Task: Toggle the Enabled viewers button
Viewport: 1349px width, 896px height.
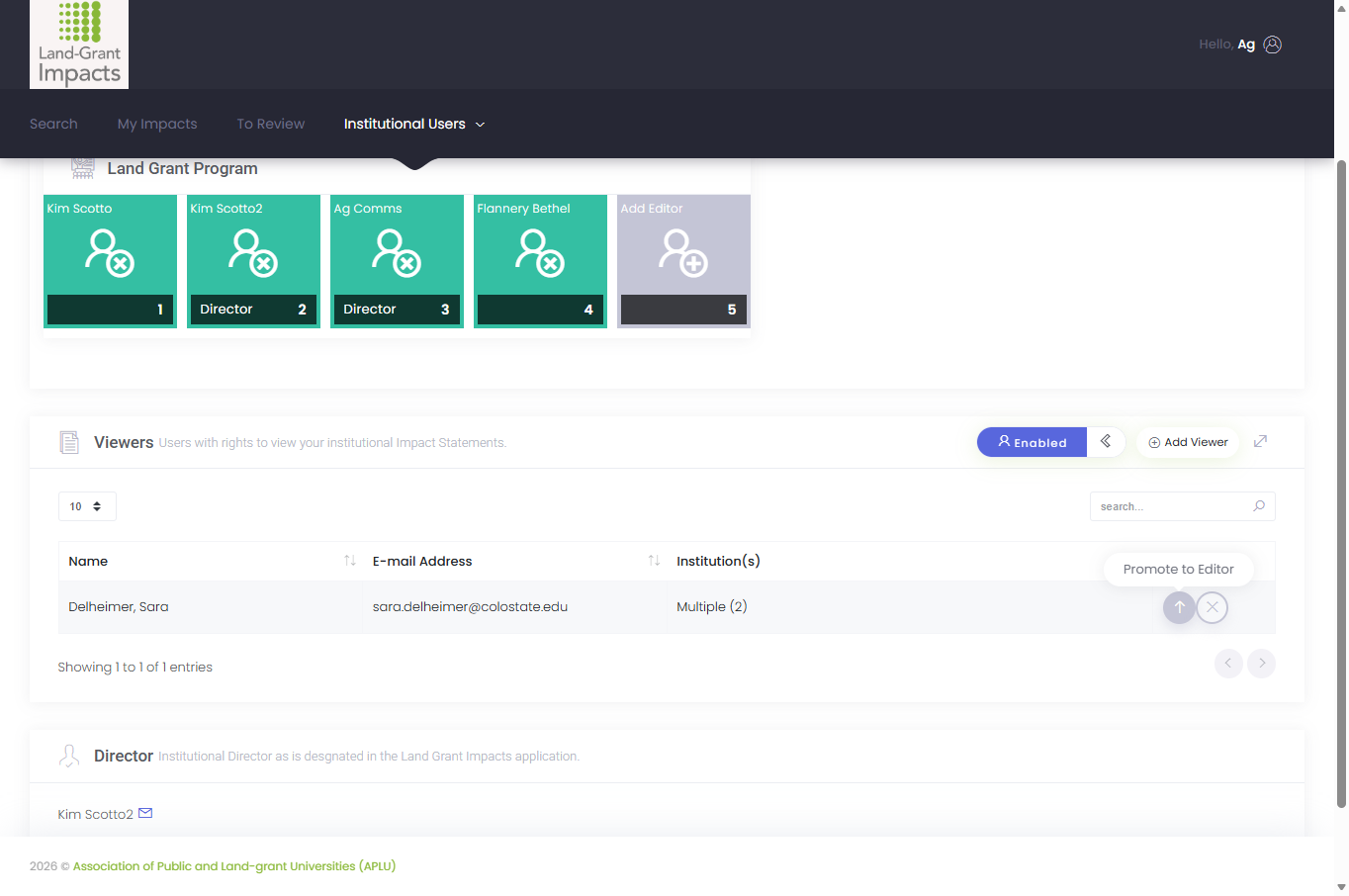Action: point(1032,442)
